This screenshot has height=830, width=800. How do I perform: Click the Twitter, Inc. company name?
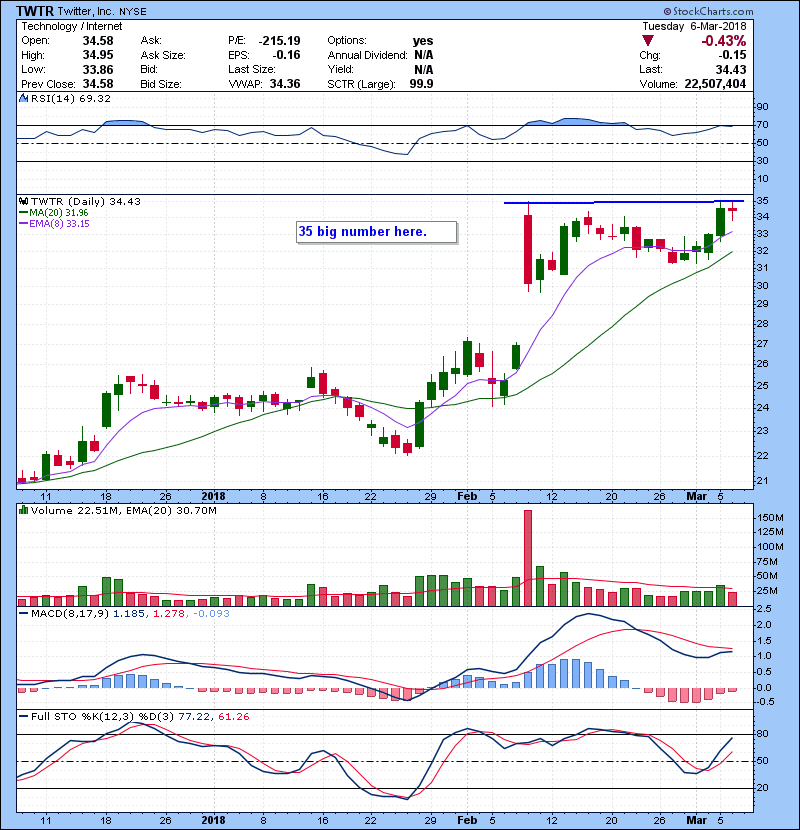pyautogui.click(x=86, y=11)
